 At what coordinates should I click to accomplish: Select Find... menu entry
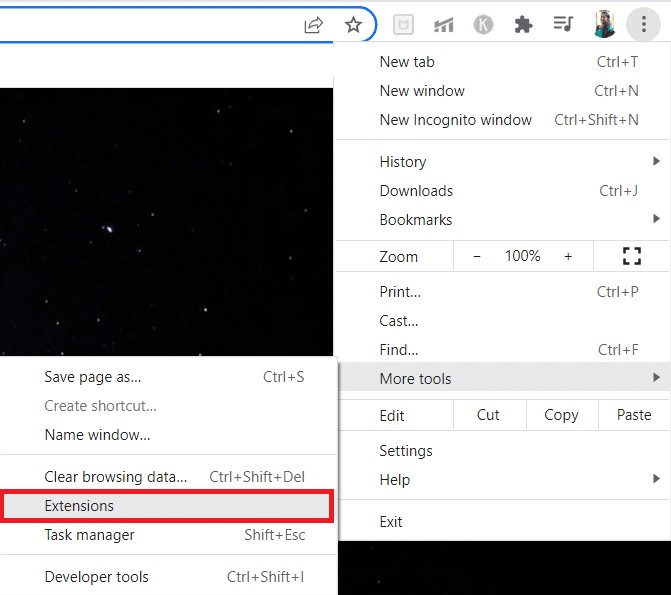point(502,350)
